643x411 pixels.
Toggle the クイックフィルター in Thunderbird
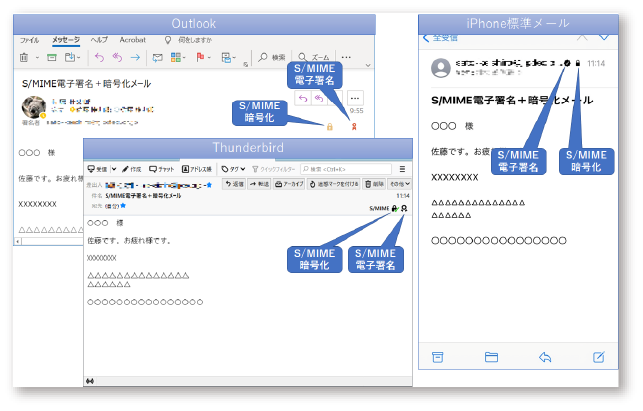click(x=274, y=169)
